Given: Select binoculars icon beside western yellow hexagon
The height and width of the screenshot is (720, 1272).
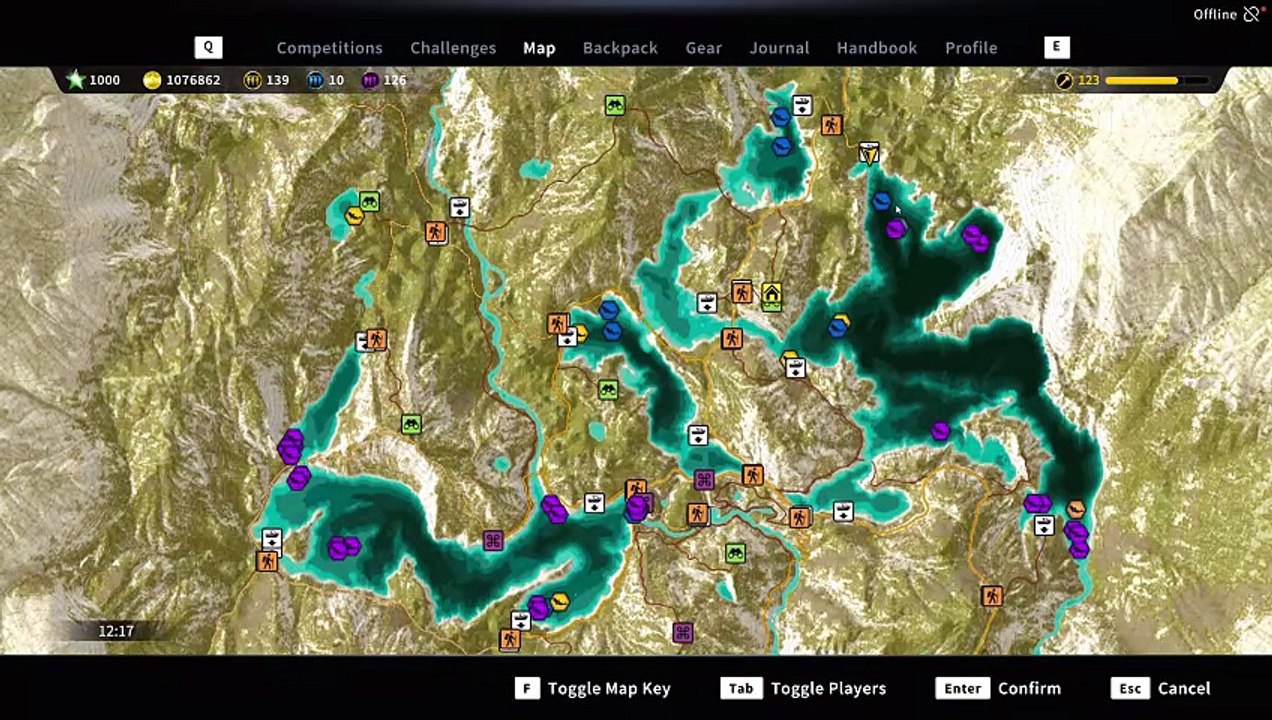Looking at the screenshot, I should pyautogui.click(x=369, y=202).
